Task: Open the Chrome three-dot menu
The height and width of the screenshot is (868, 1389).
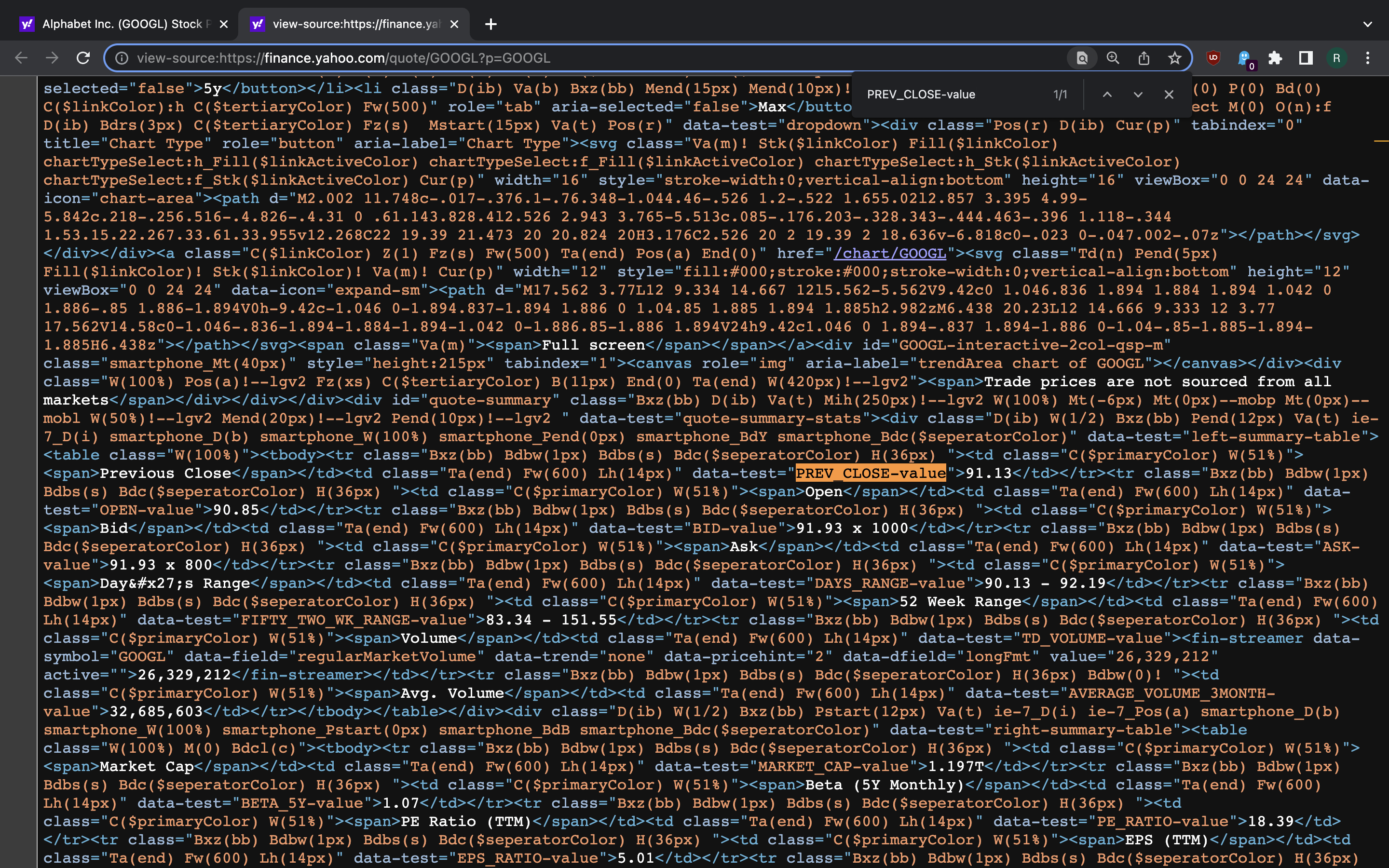Action: 1368,58
